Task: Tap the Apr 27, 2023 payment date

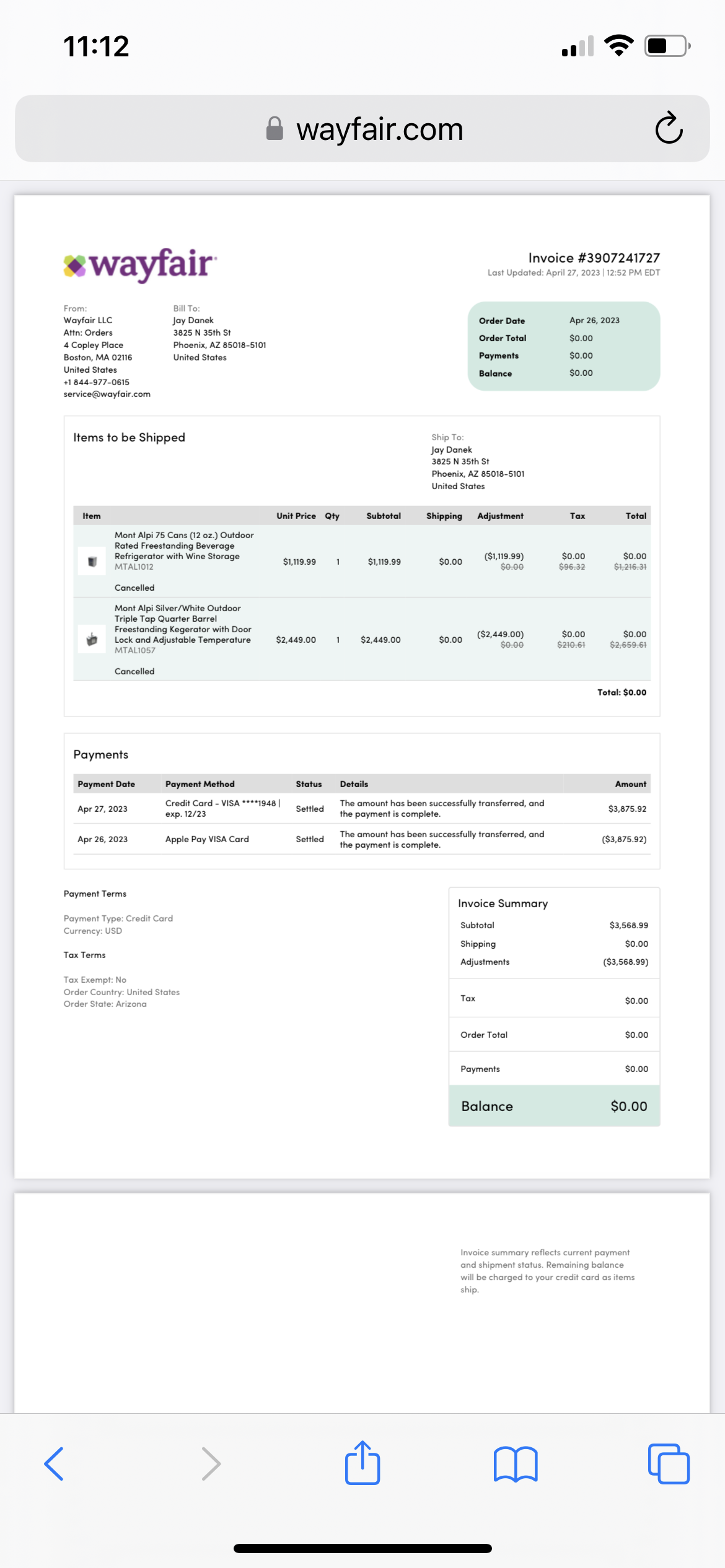Action: [x=102, y=809]
